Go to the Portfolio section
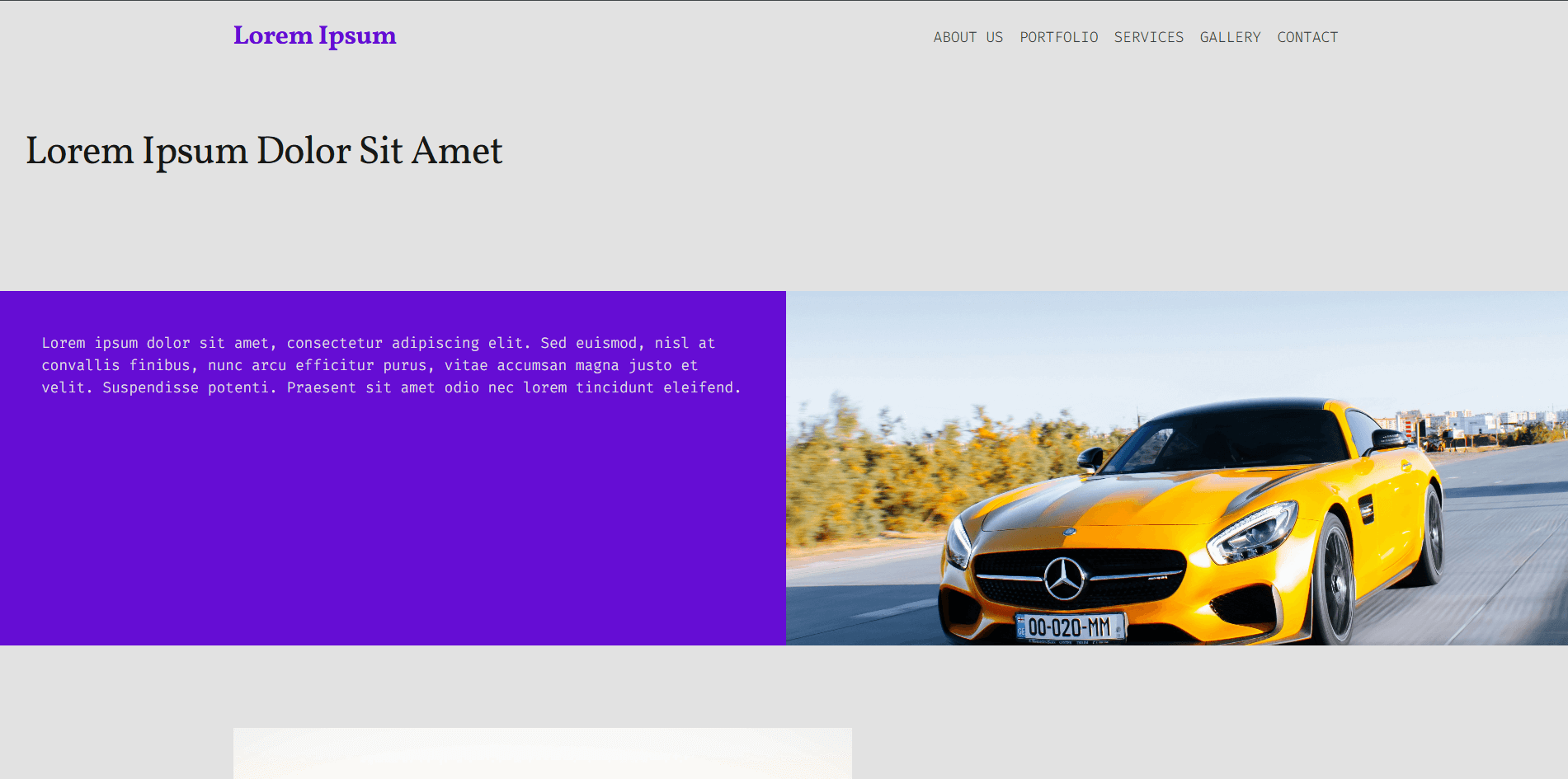Image resolution: width=1568 pixels, height=779 pixels. (x=1059, y=37)
